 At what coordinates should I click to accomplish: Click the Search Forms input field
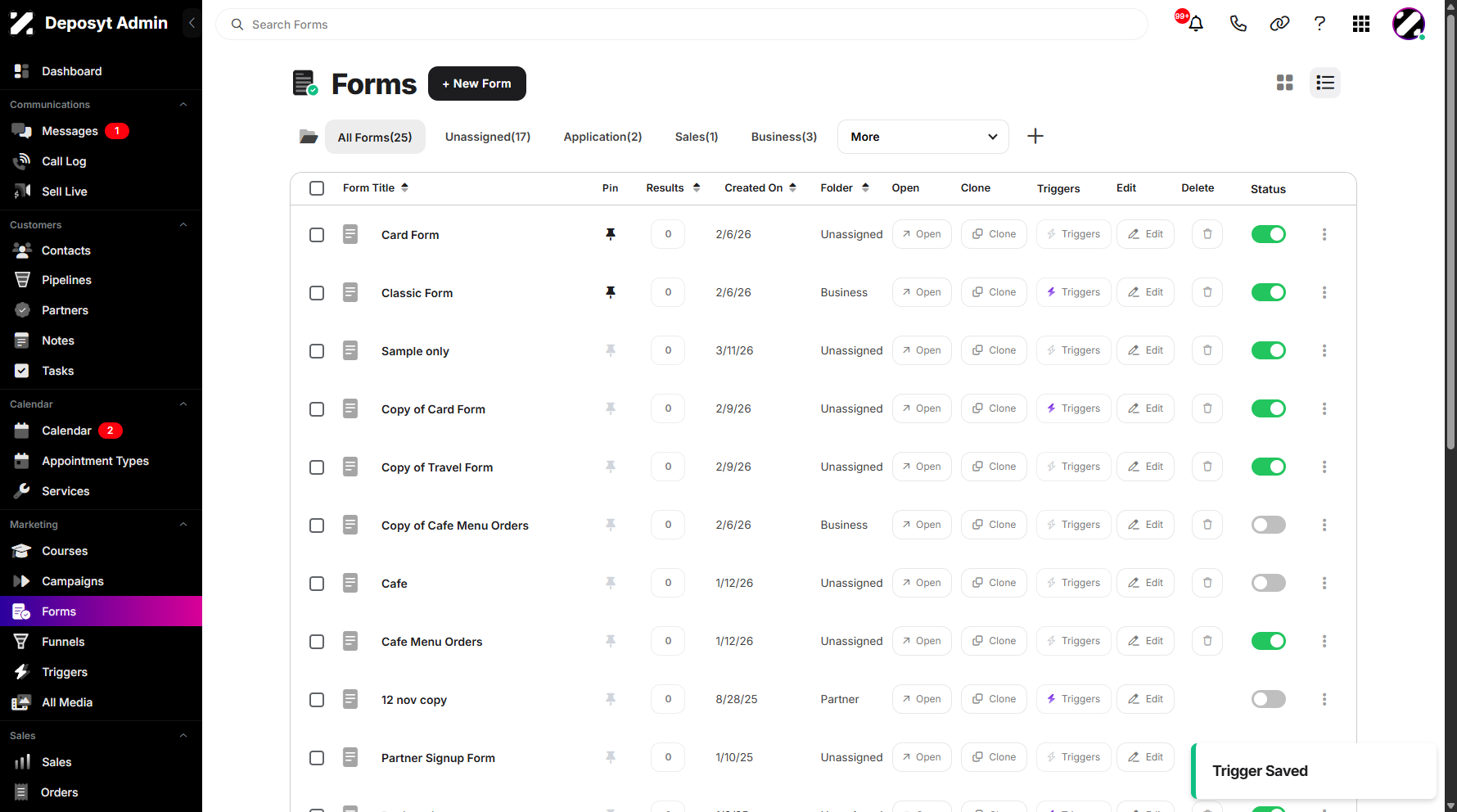(681, 25)
